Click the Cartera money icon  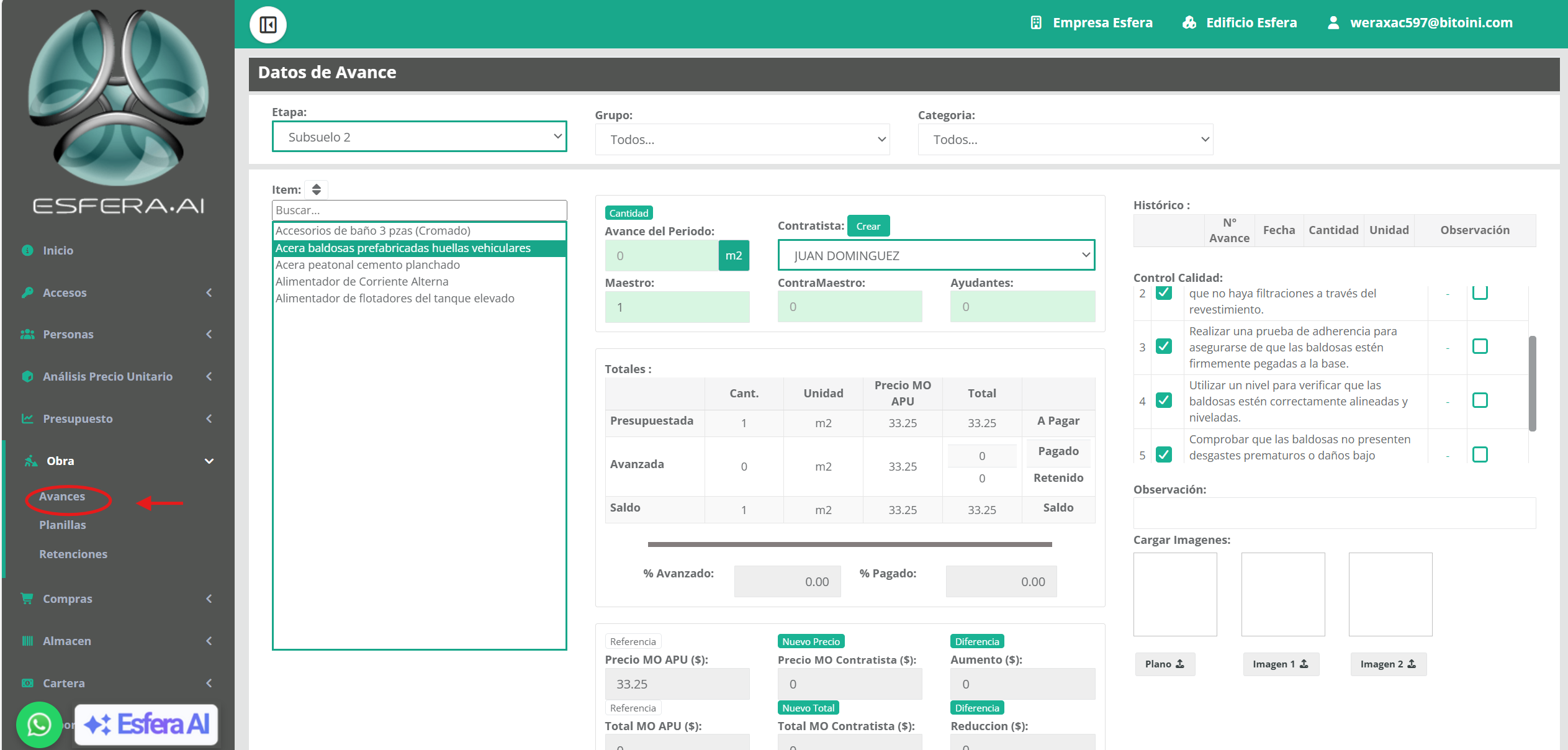click(x=27, y=683)
